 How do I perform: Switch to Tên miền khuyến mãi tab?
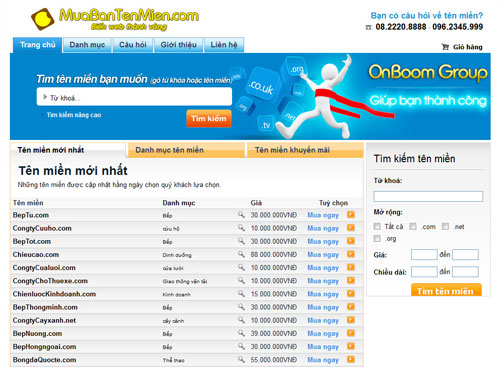(x=305, y=150)
